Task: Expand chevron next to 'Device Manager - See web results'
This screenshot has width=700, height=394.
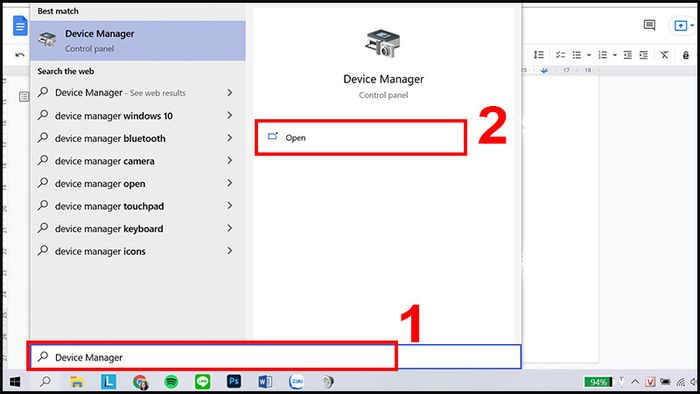Action: [229, 92]
